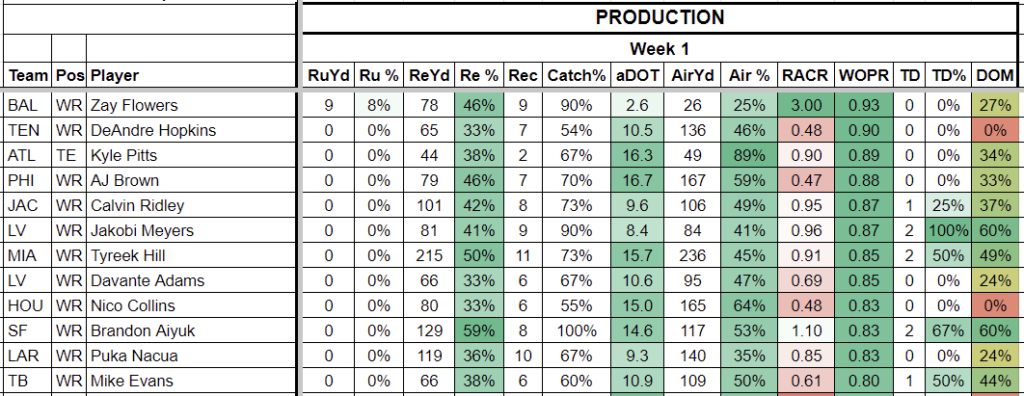This screenshot has height=396, width=1024.
Task: Click Mike Evans' TB team cell
Action: (x=27, y=381)
